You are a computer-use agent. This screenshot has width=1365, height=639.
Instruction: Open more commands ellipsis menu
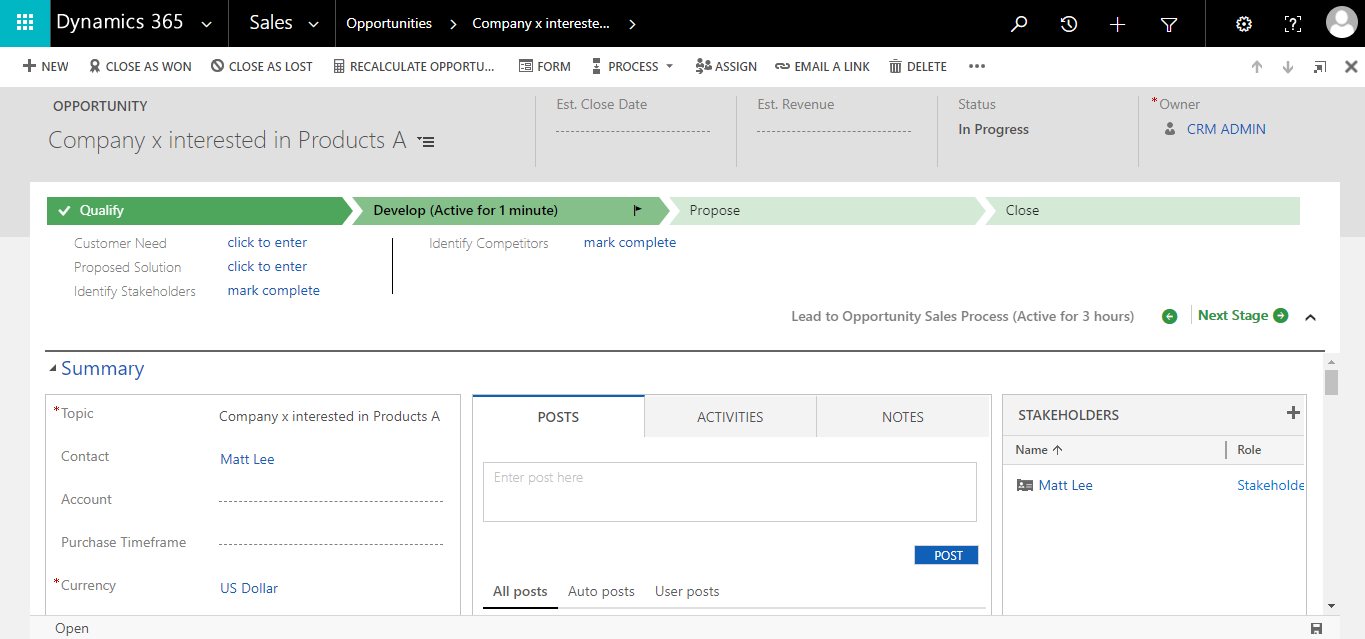977,67
